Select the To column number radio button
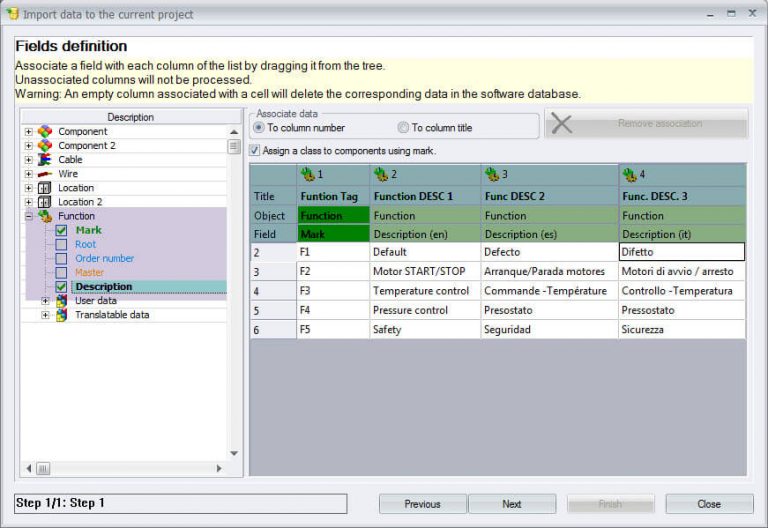 tap(259, 128)
